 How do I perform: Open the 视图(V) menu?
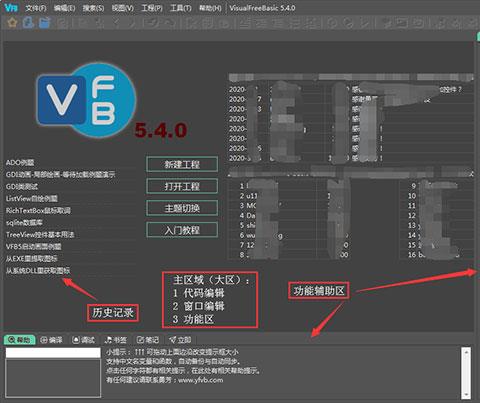[x=123, y=8]
